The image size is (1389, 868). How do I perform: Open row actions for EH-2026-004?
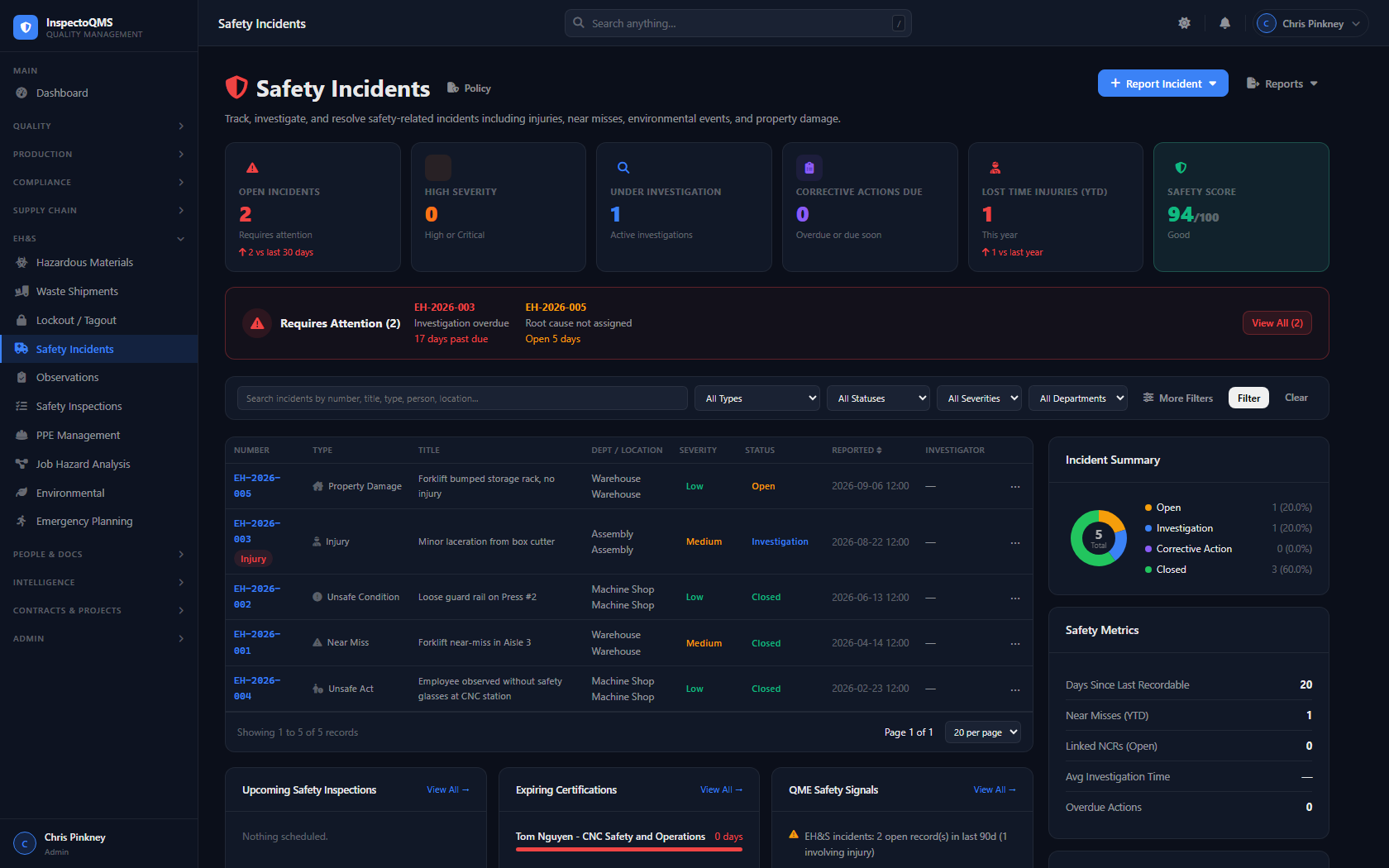1015,689
